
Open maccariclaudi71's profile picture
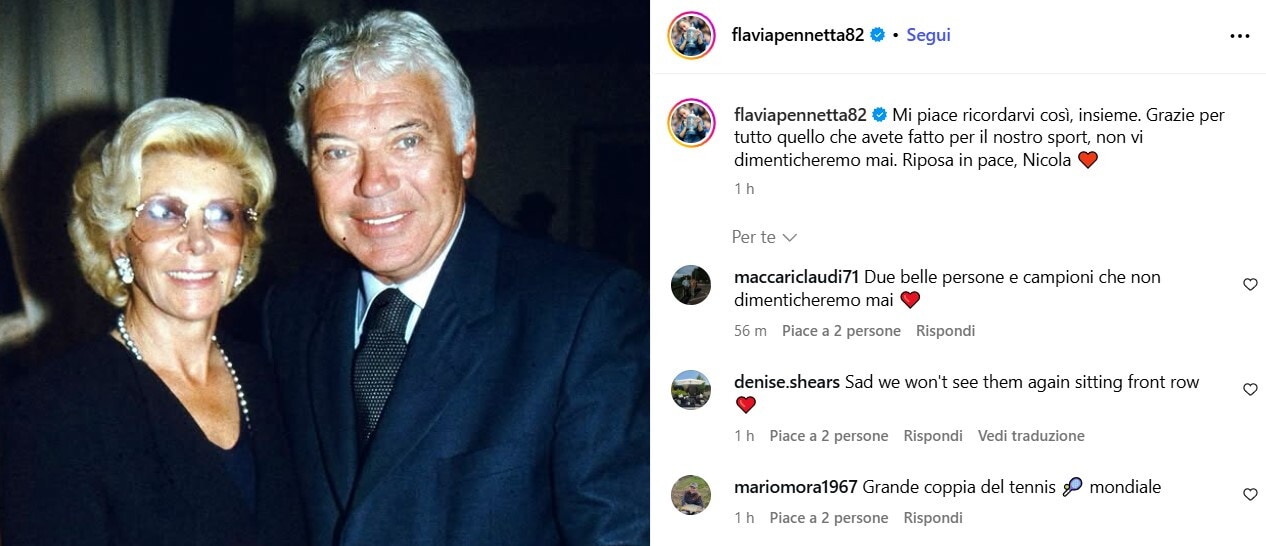tap(691, 285)
